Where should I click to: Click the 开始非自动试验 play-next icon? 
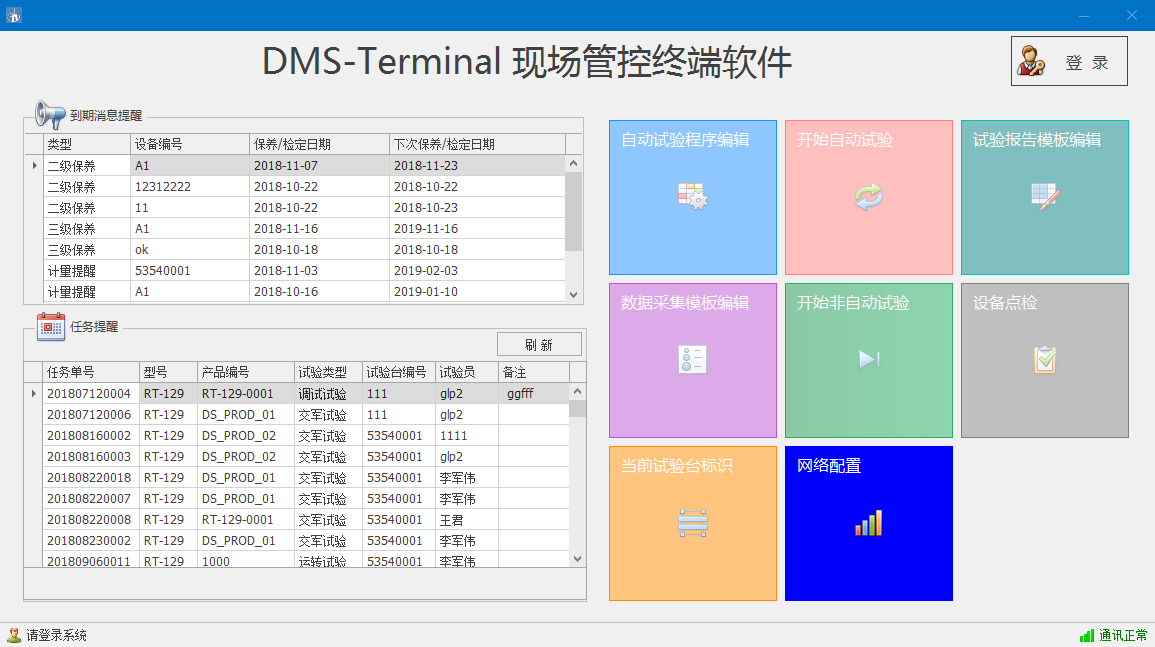coord(869,359)
